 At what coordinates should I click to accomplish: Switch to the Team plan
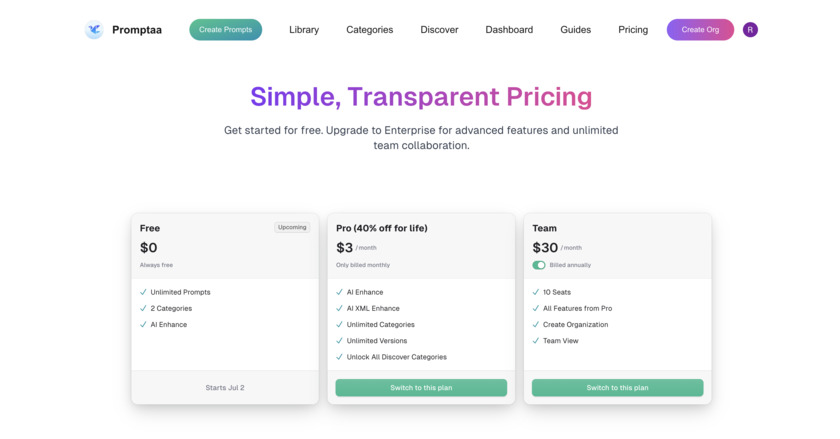(617, 388)
